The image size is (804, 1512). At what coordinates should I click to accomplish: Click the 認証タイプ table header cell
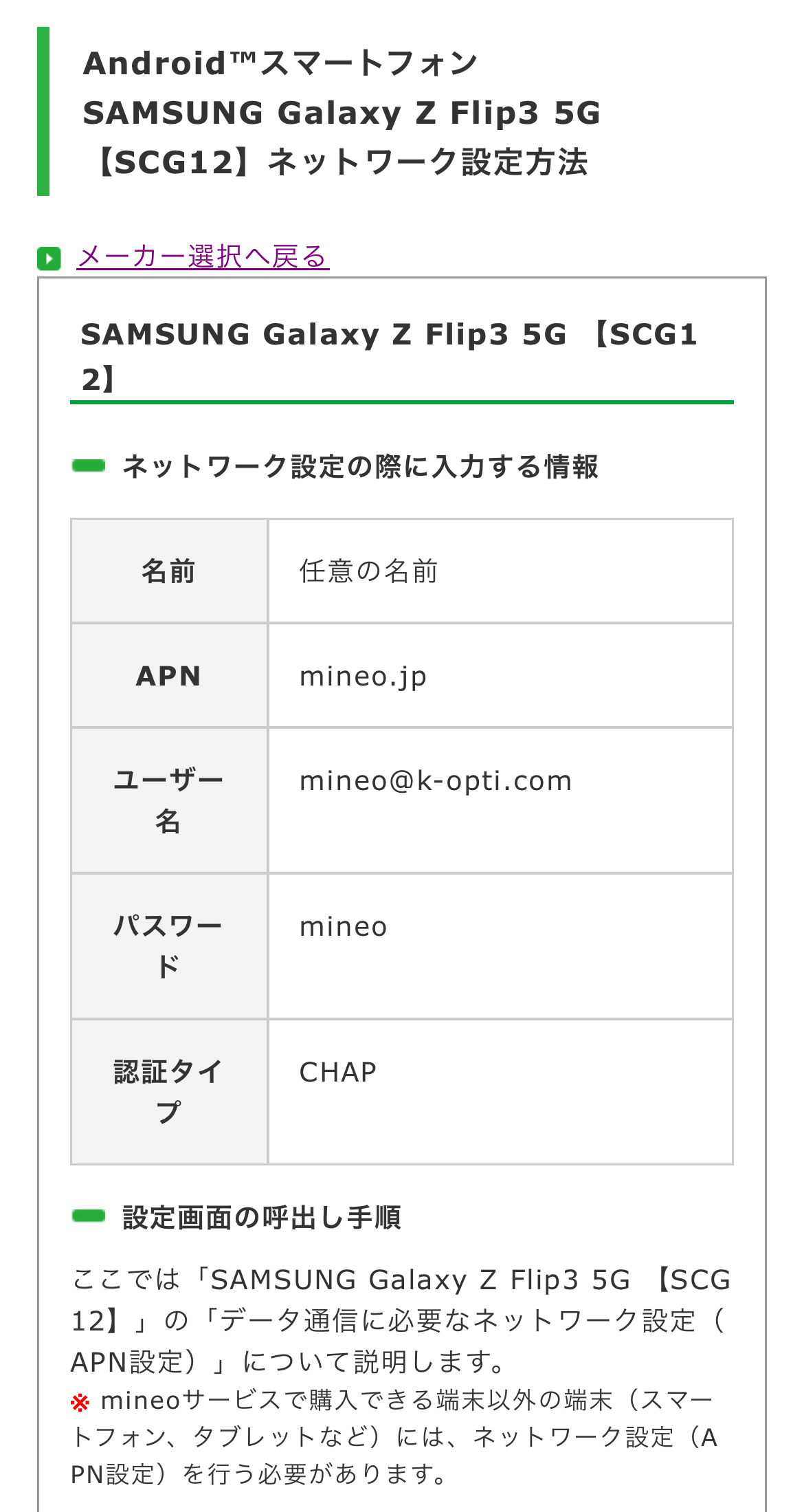pyautogui.click(x=169, y=1092)
